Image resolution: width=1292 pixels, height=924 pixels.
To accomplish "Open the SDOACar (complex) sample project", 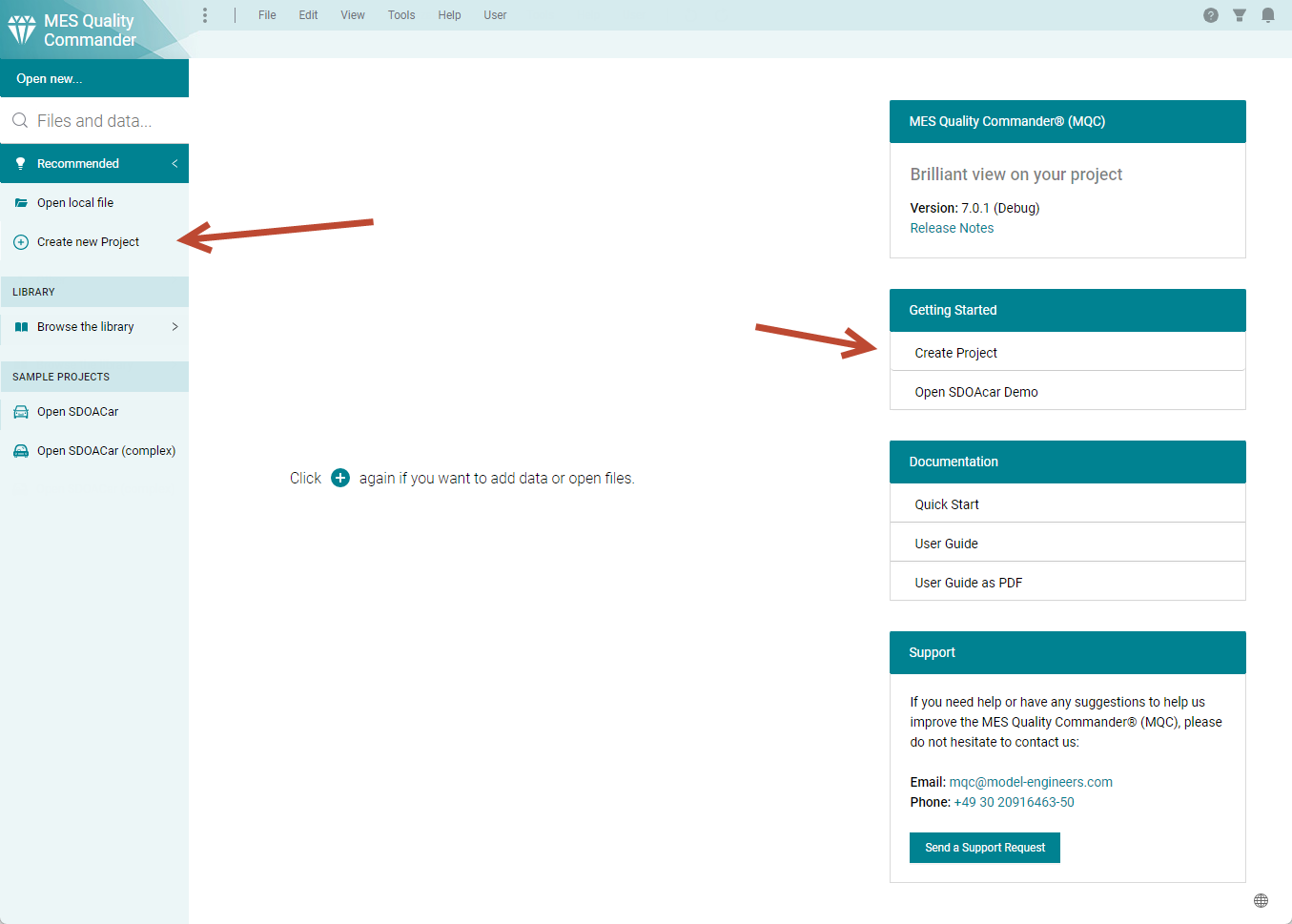I will 106,451.
